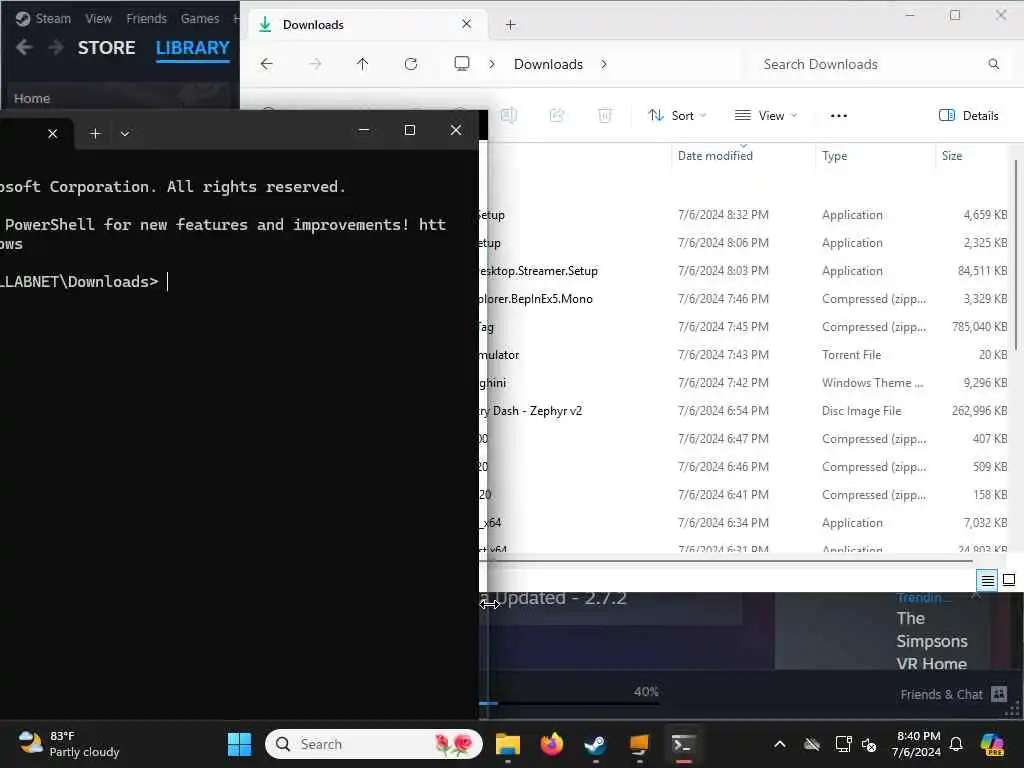
Task: Click the Share icon in Explorer toolbar
Action: pos(557,116)
